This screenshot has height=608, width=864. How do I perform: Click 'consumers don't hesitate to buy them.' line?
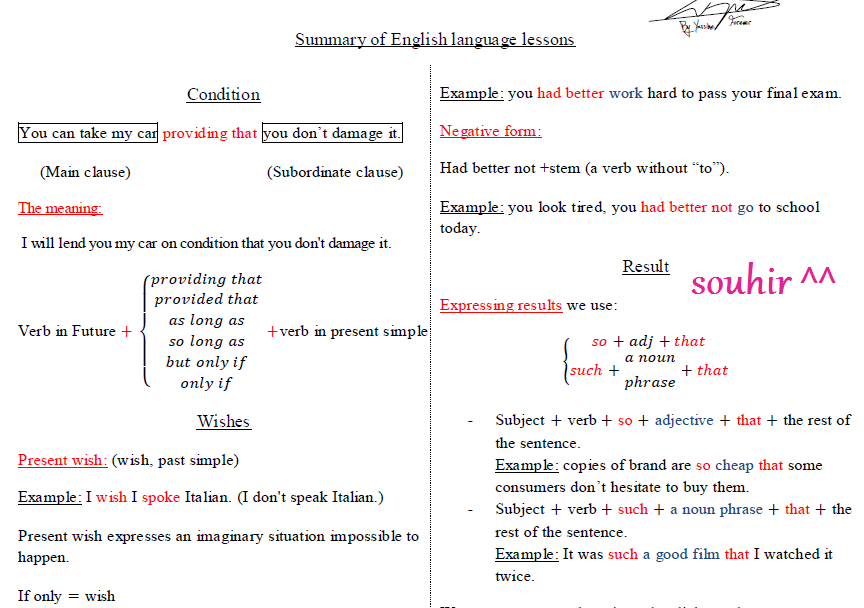click(x=622, y=487)
